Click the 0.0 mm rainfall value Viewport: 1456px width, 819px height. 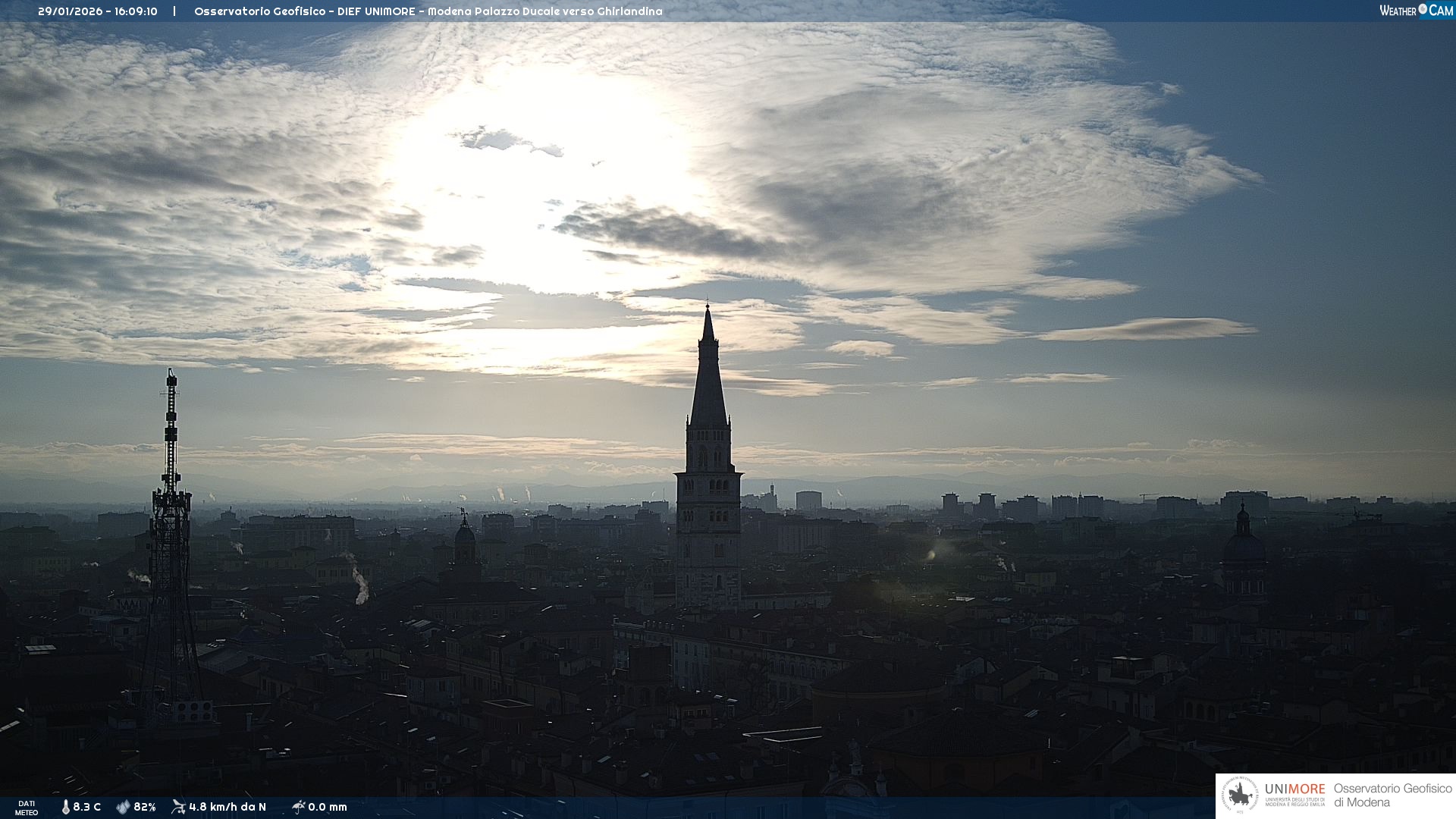point(328,807)
